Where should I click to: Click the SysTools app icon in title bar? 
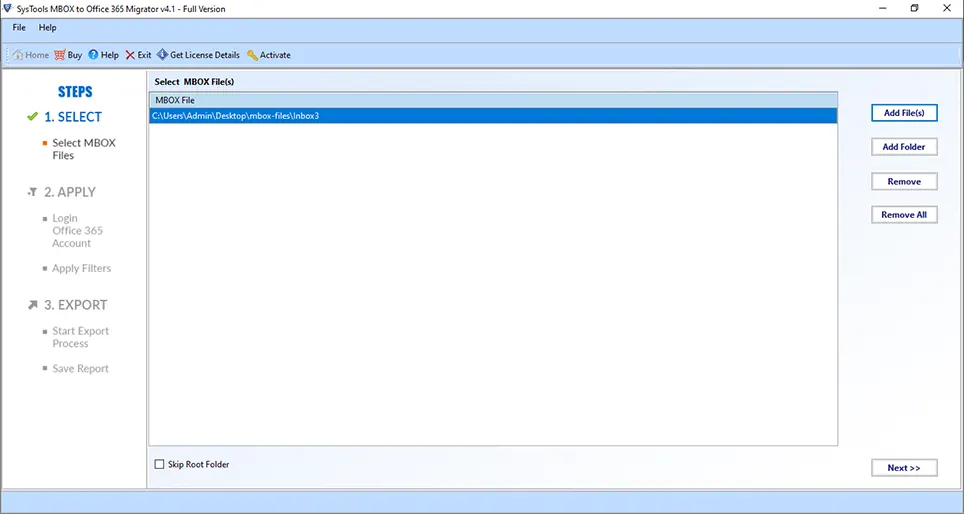[7, 9]
